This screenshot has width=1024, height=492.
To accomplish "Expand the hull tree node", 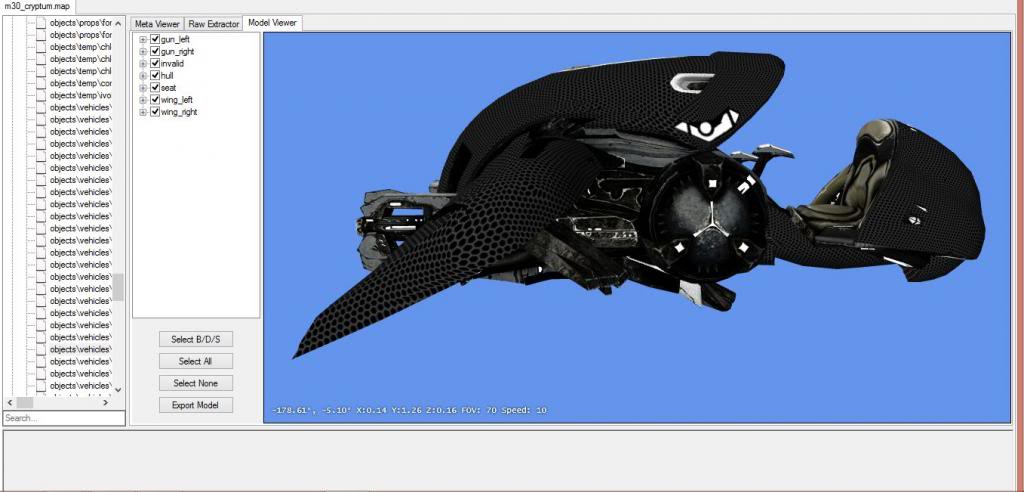I will click(143, 76).
